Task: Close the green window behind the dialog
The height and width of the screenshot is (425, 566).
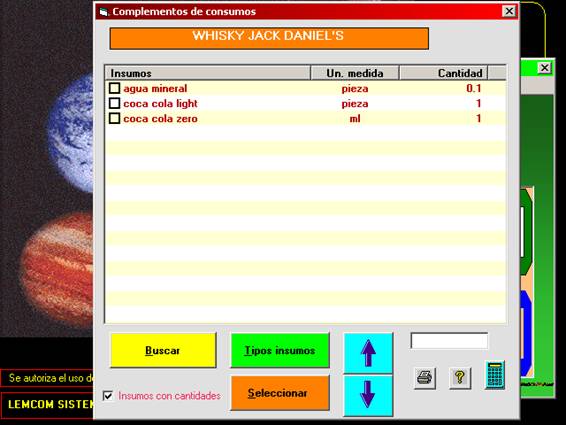Action: pyautogui.click(x=544, y=68)
